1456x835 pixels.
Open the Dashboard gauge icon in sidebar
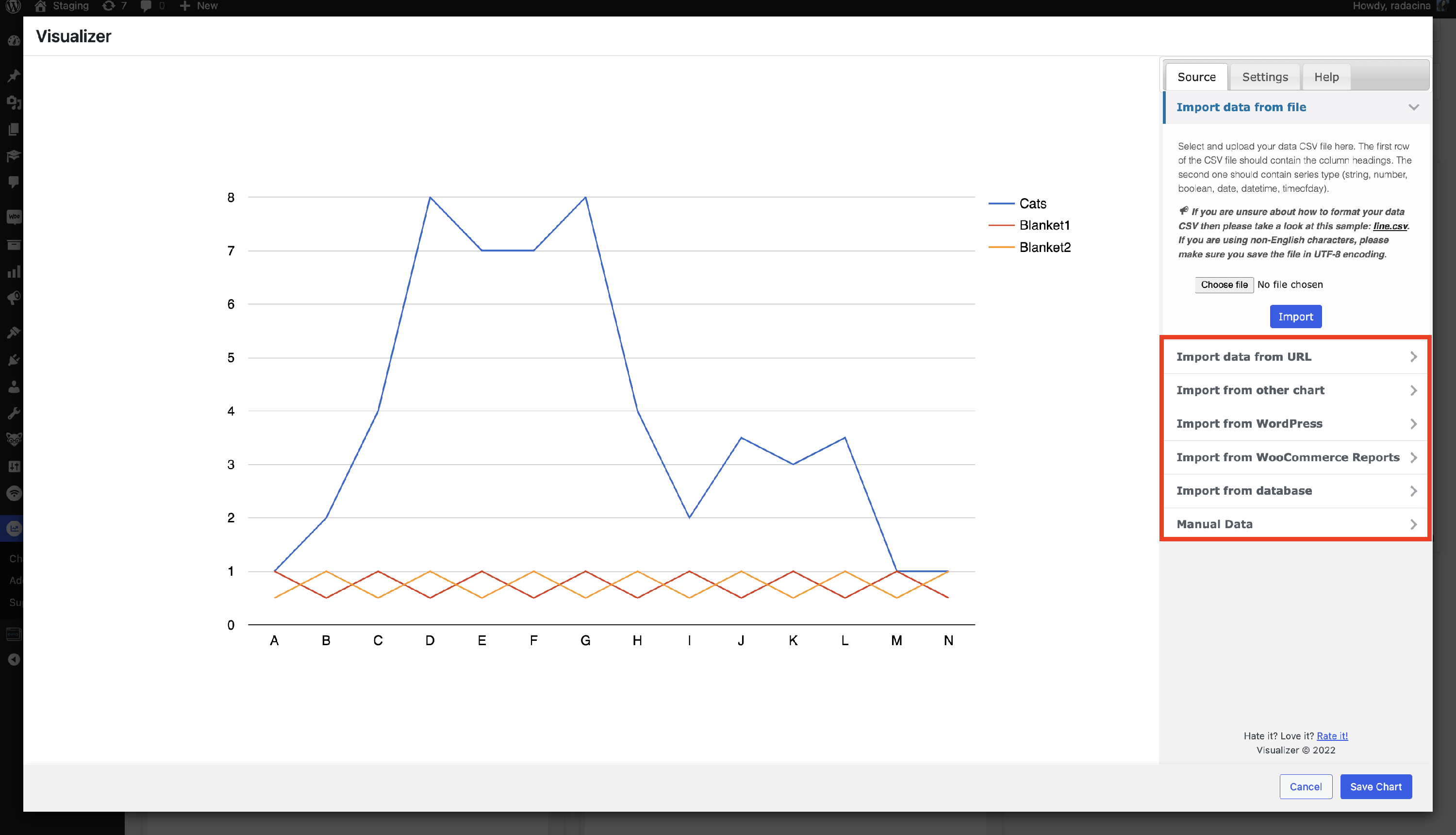pos(14,41)
